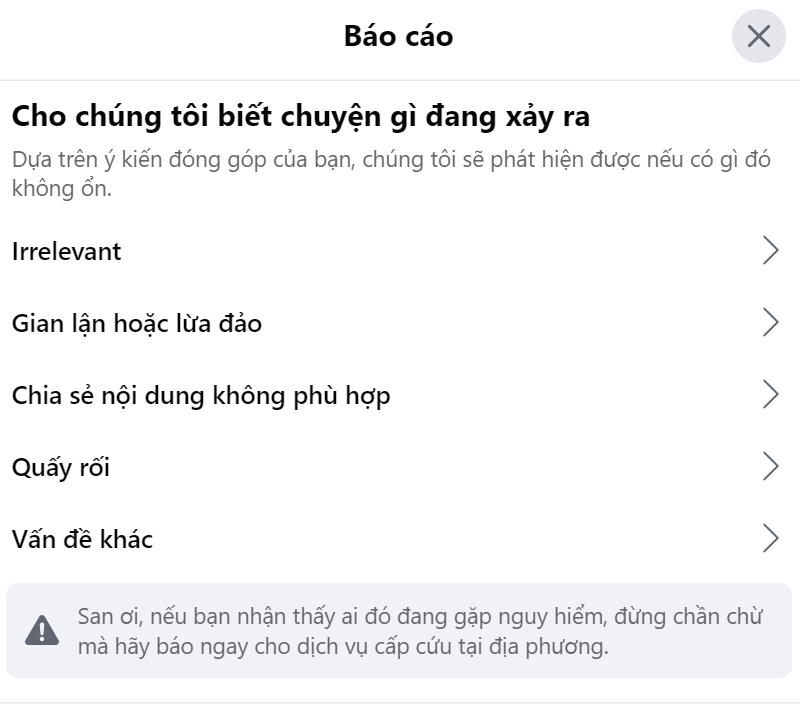800x710 pixels.
Task: Click the Vấn đề khác chevron arrow
Action: (770, 539)
